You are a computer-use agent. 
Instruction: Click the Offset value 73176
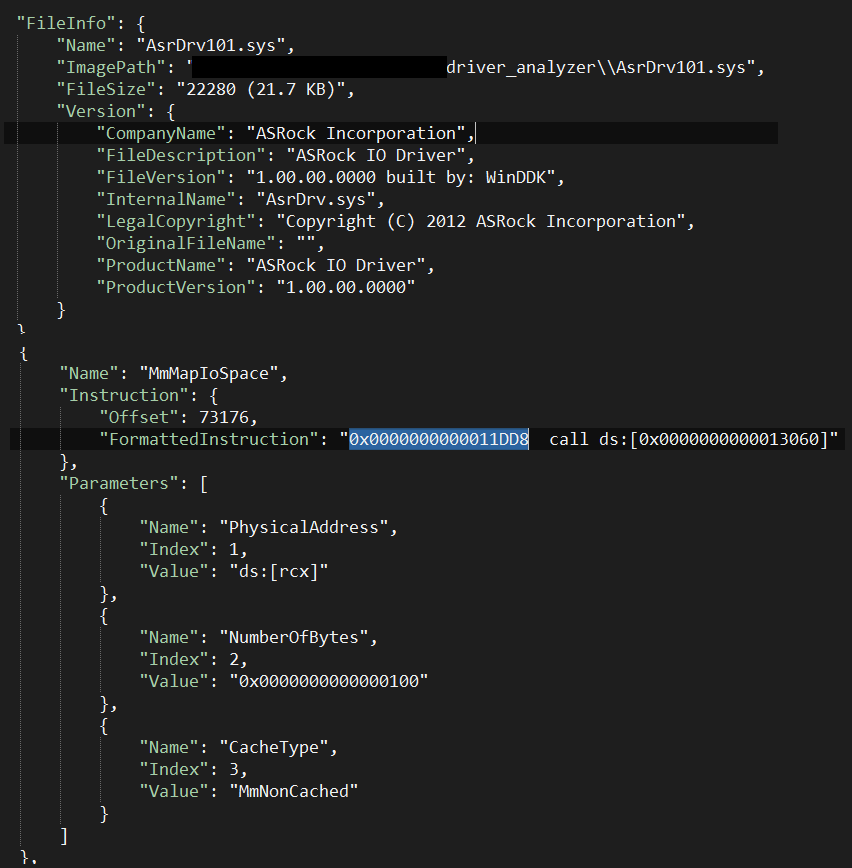point(224,417)
